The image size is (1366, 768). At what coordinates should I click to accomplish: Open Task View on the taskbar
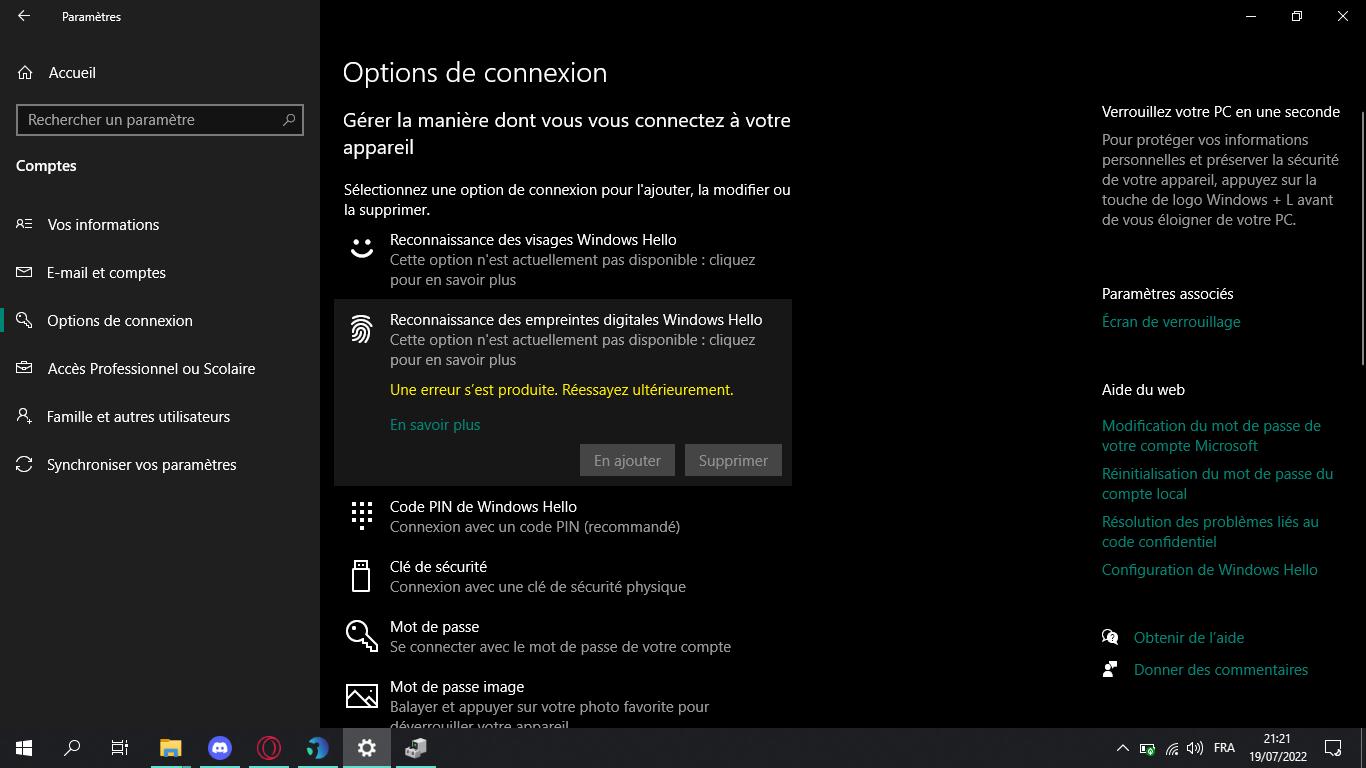click(120, 748)
